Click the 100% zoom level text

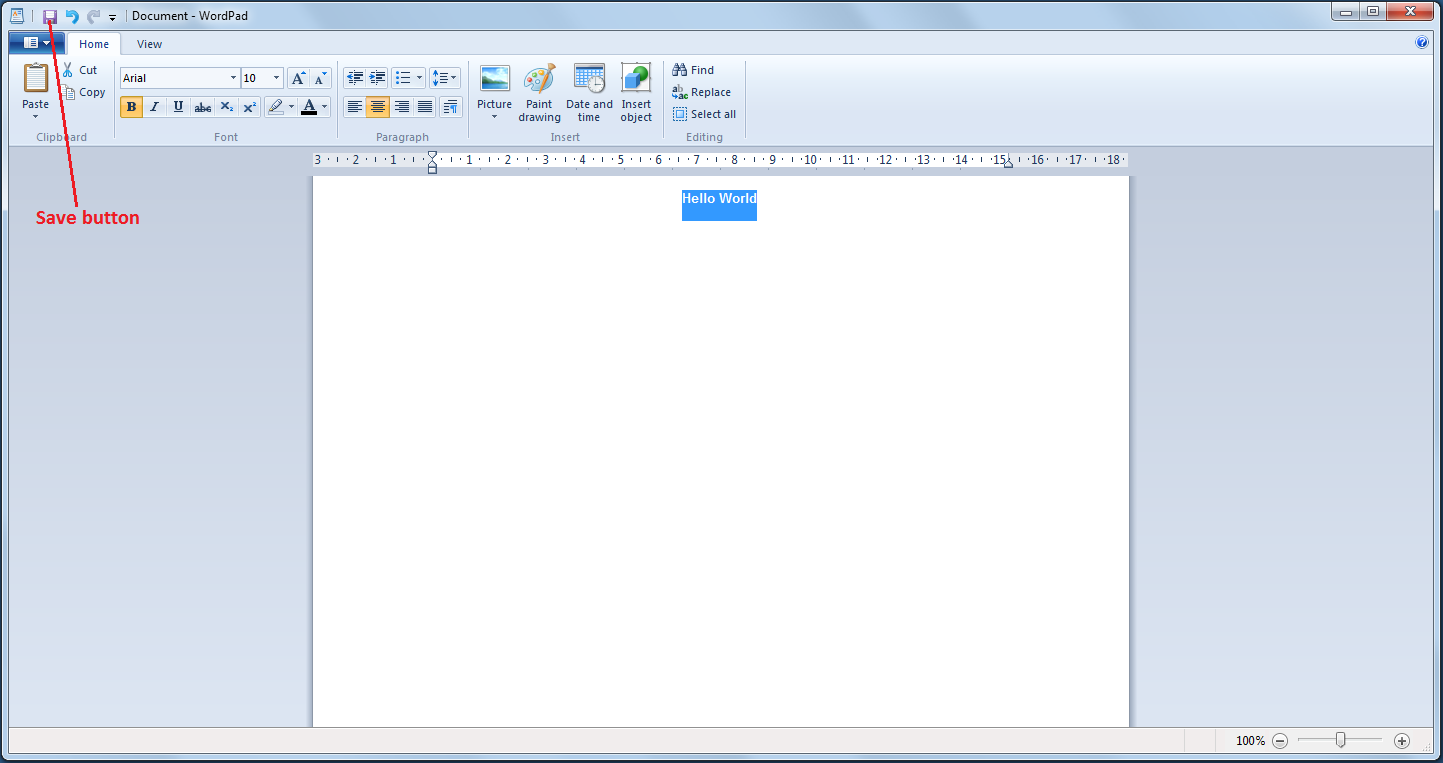click(1250, 741)
